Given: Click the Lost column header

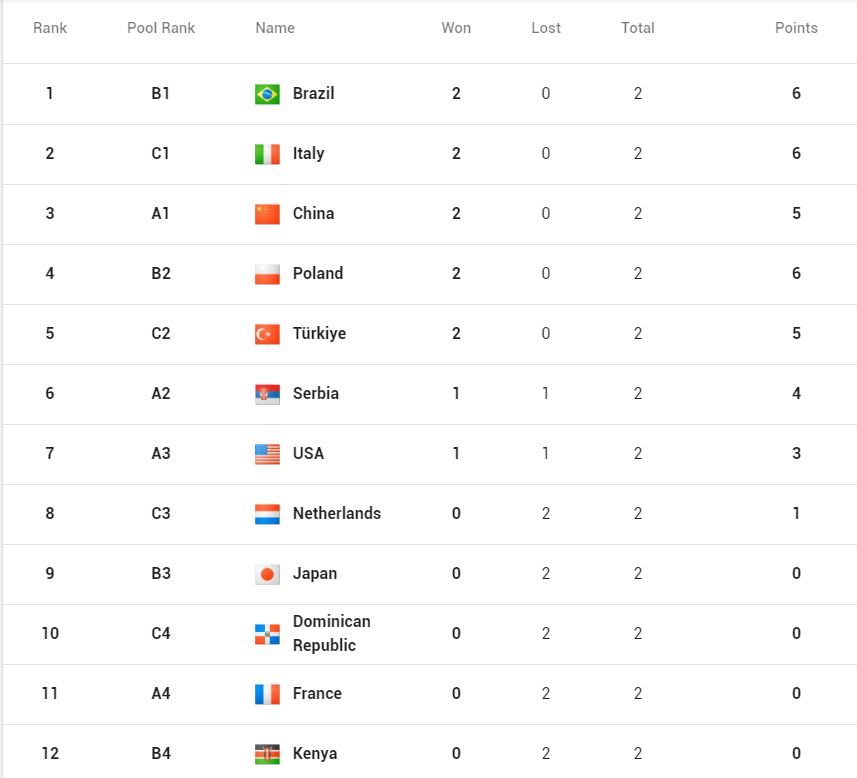Looking at the screenshot, I should pos(546,28).
